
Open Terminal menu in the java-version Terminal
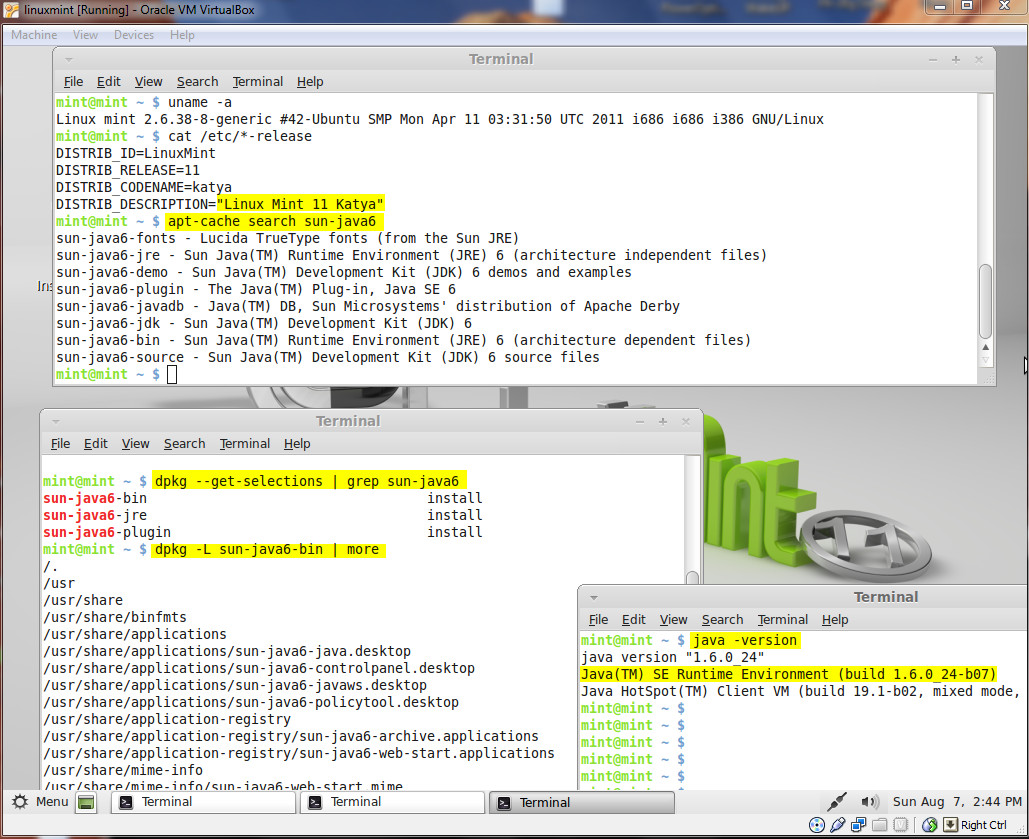(x=783, y=620)
